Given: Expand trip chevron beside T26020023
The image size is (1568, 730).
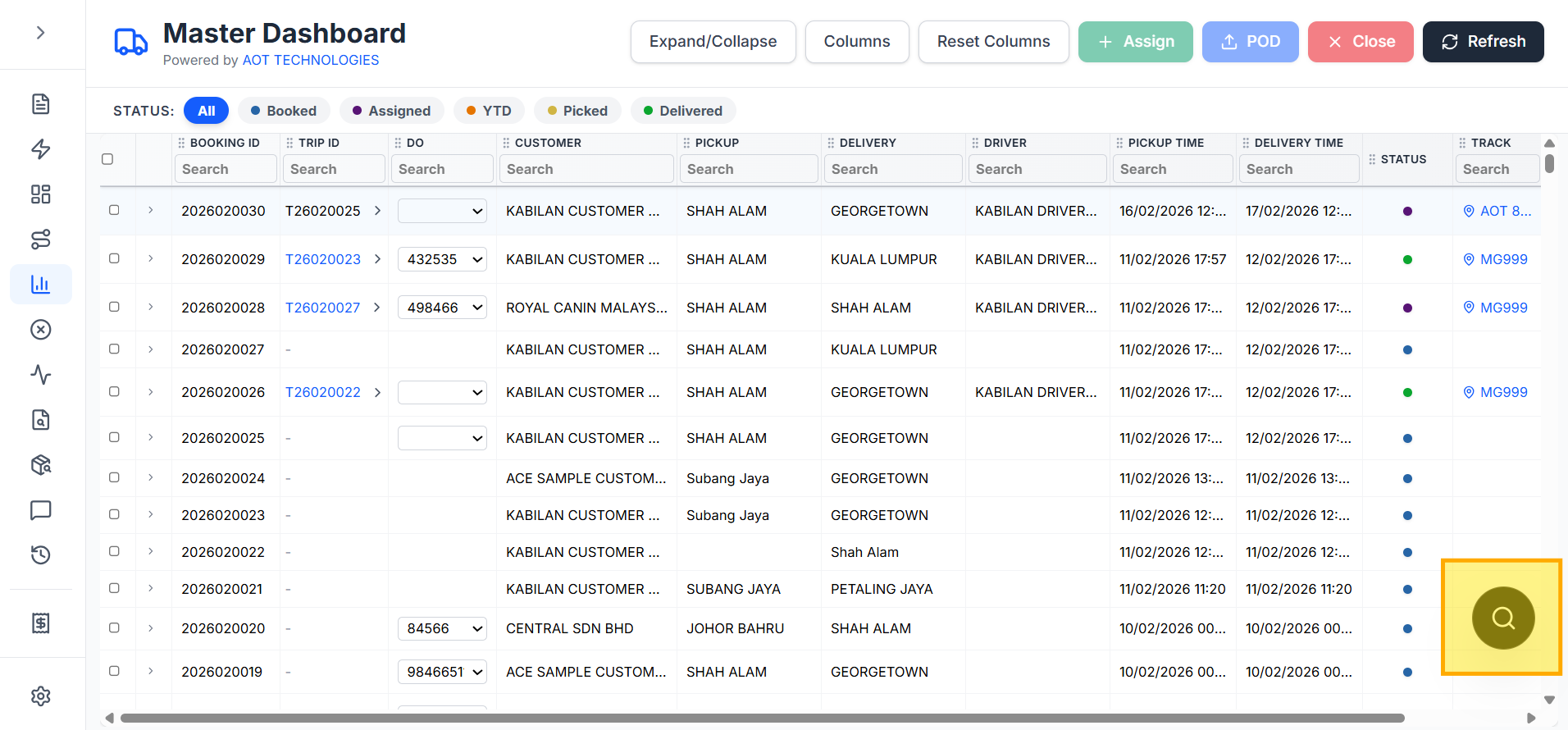Looking at the screenshot, I should click(377, 259).
